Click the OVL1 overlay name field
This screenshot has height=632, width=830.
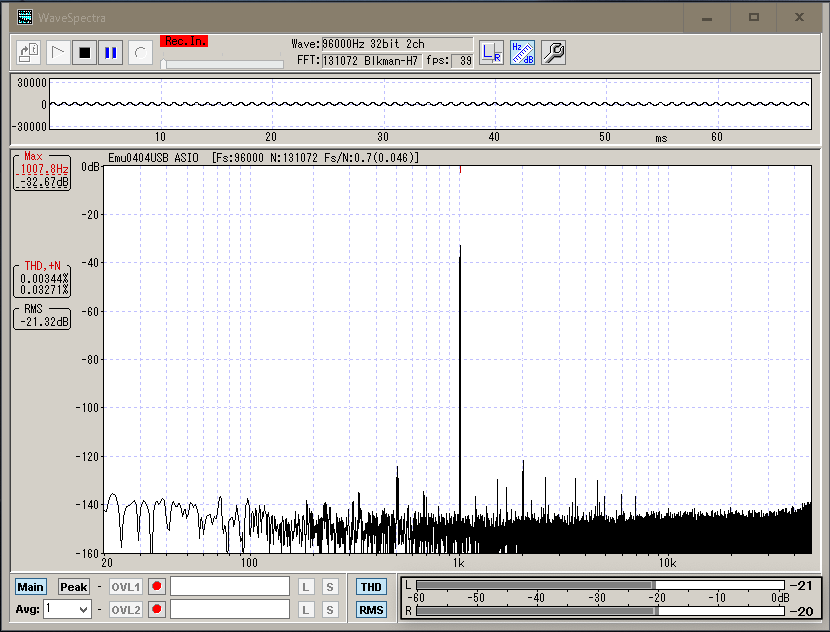pyautogui.click(x=230, y=586)
